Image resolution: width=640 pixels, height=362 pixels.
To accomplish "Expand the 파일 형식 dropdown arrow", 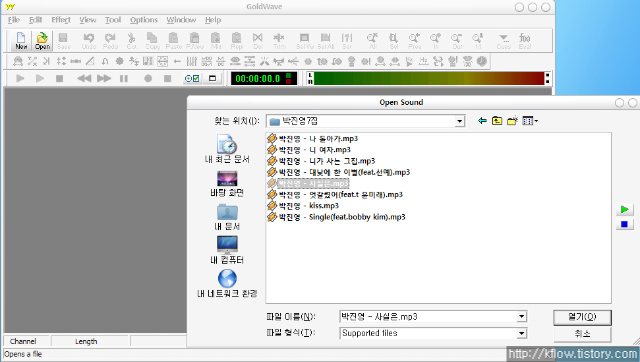I will 522,333.
